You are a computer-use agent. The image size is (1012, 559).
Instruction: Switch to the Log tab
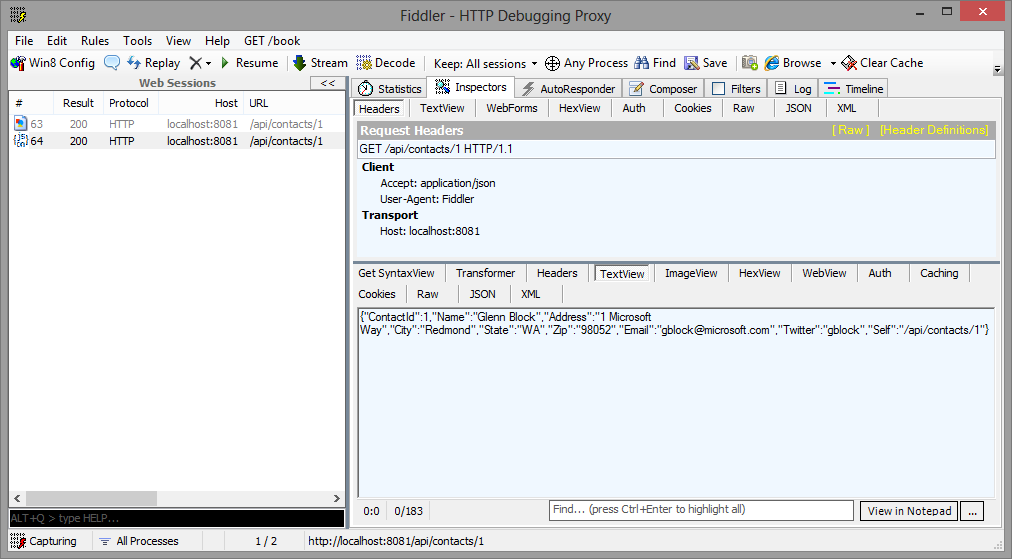(793, 88)
